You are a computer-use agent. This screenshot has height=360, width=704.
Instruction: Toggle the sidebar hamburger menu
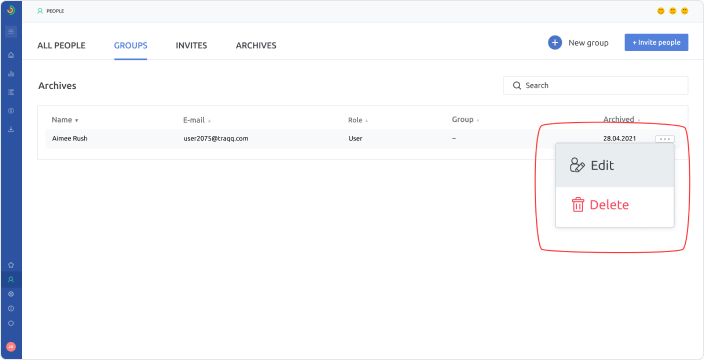[11, 32]
